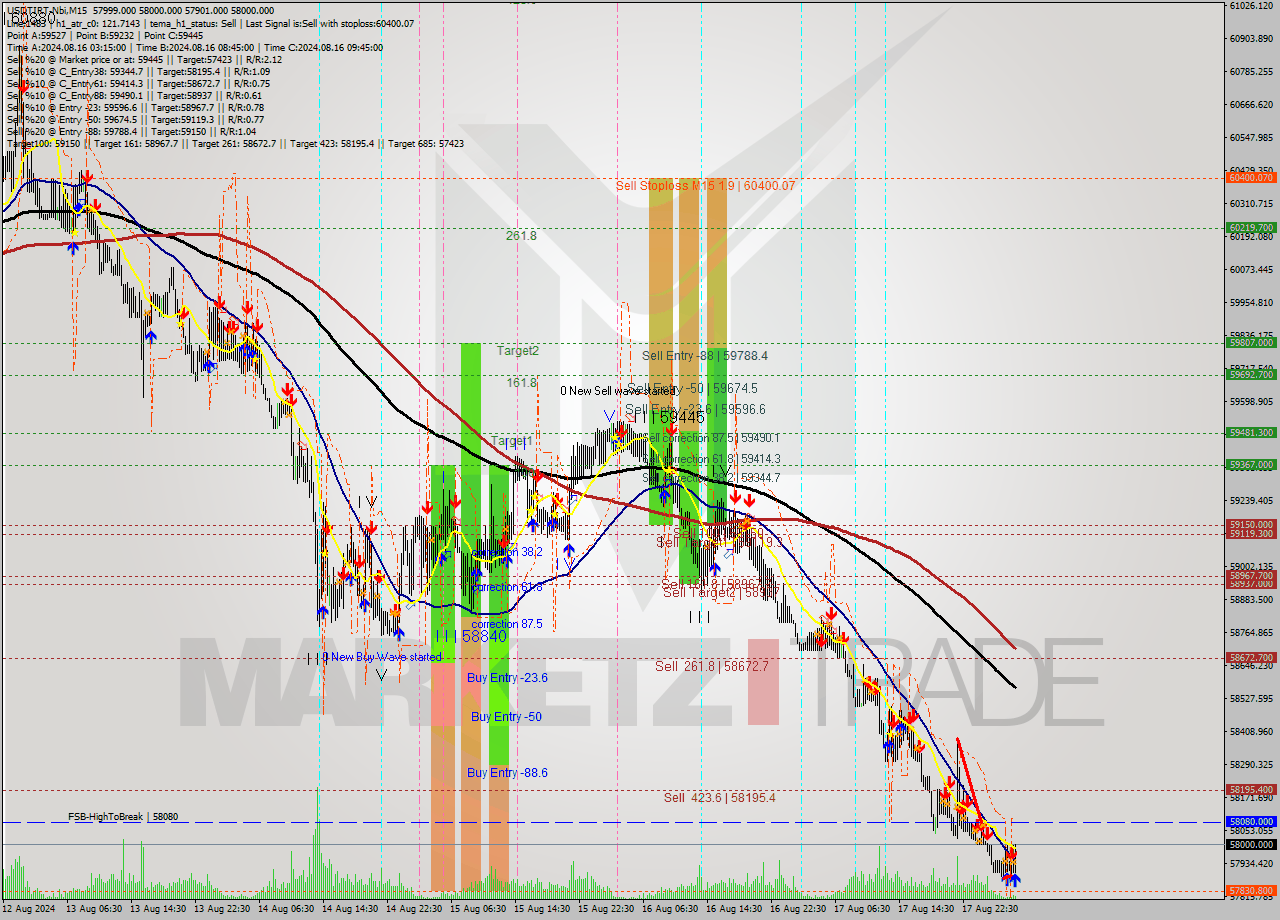Click the green 60219.700 price tag
Image resolution: width=1280 pixels, height=920 pixels.
(1250, 228)
